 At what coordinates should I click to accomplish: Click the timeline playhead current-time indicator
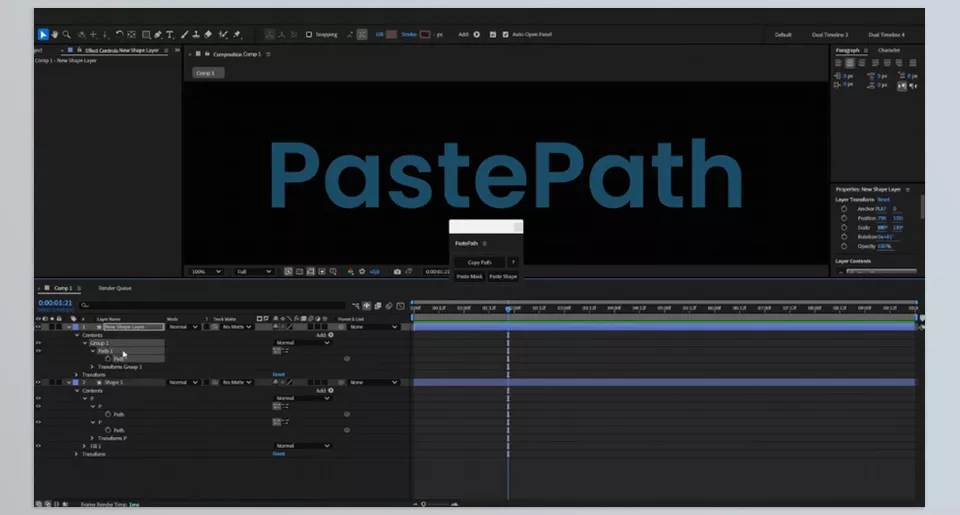point(508,308)
